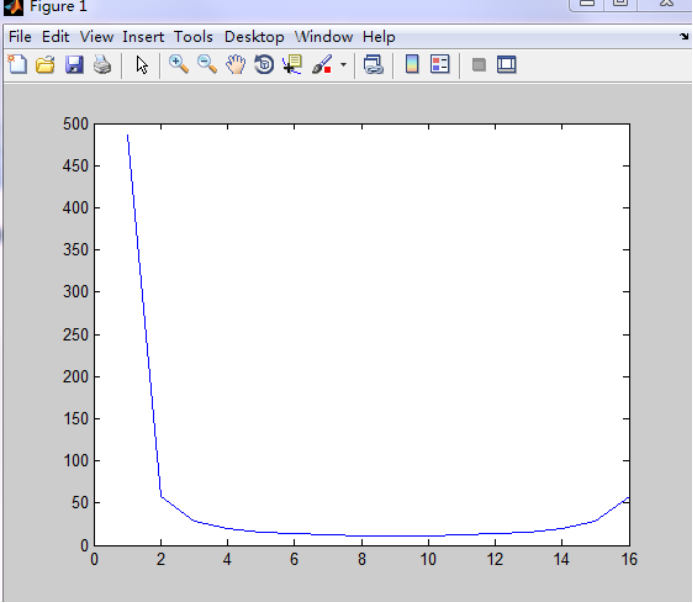Open the Window menu

324,37
